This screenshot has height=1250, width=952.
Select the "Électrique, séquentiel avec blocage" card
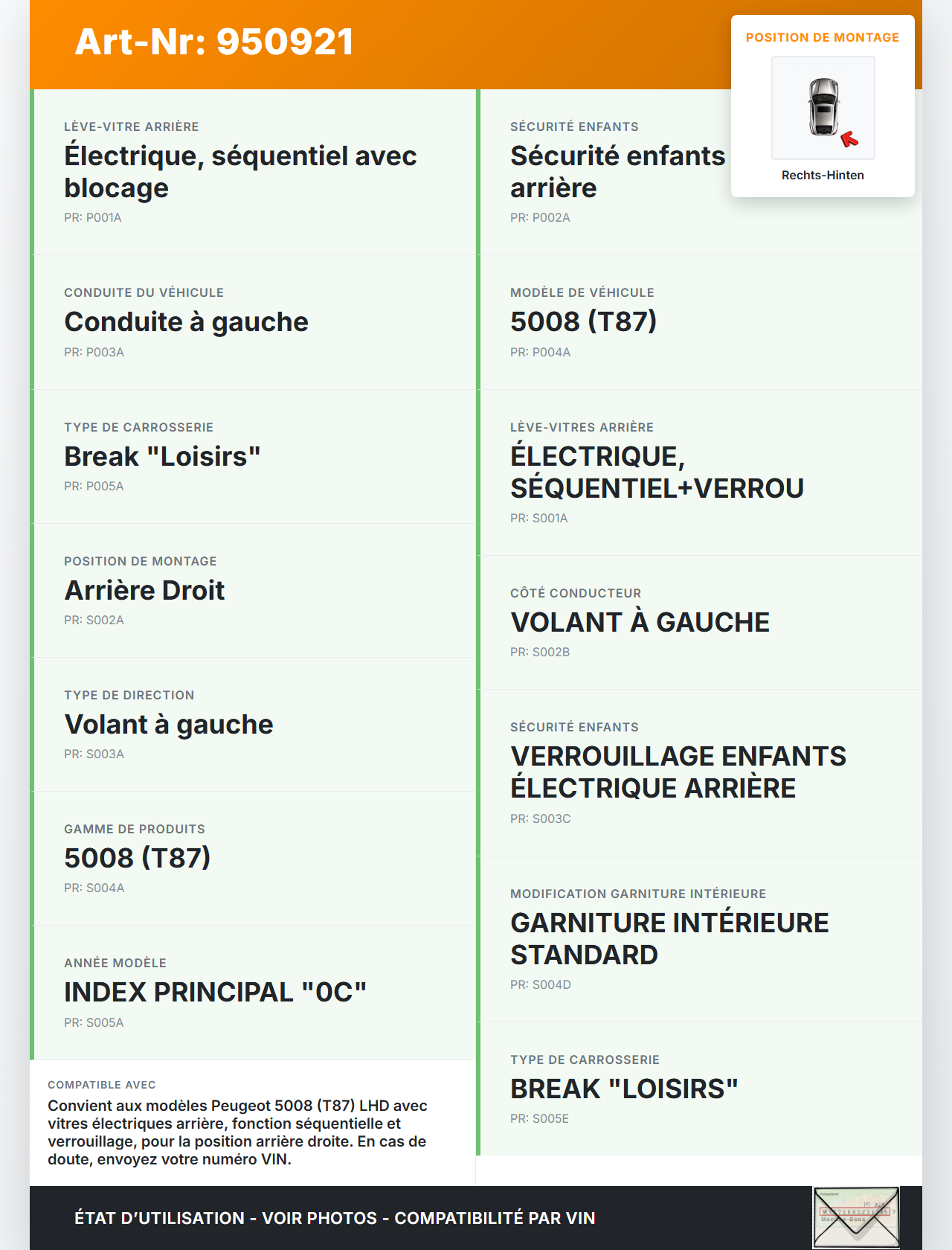tap(253, 172)
